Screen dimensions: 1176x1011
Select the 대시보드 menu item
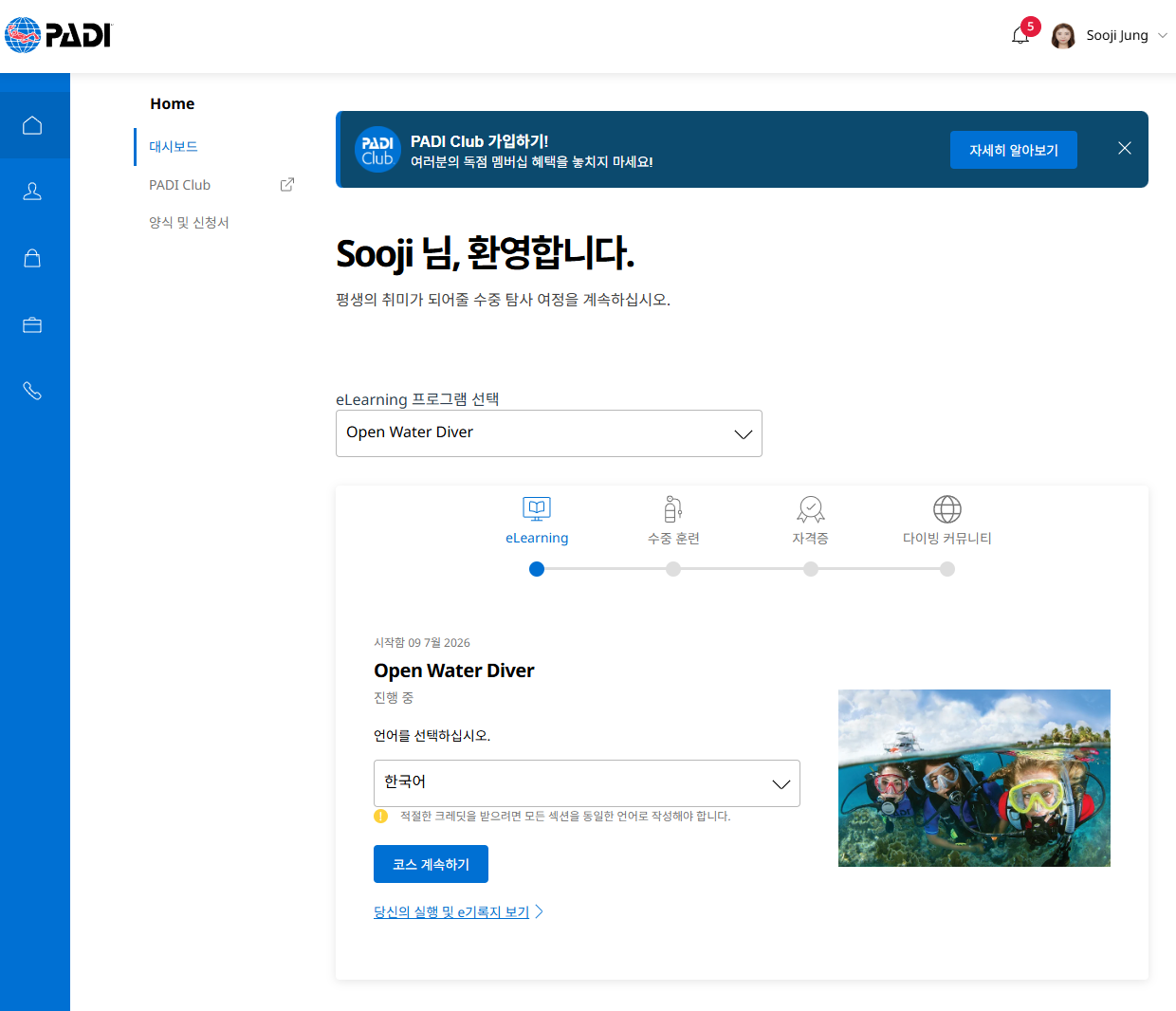tap(174, 147)
